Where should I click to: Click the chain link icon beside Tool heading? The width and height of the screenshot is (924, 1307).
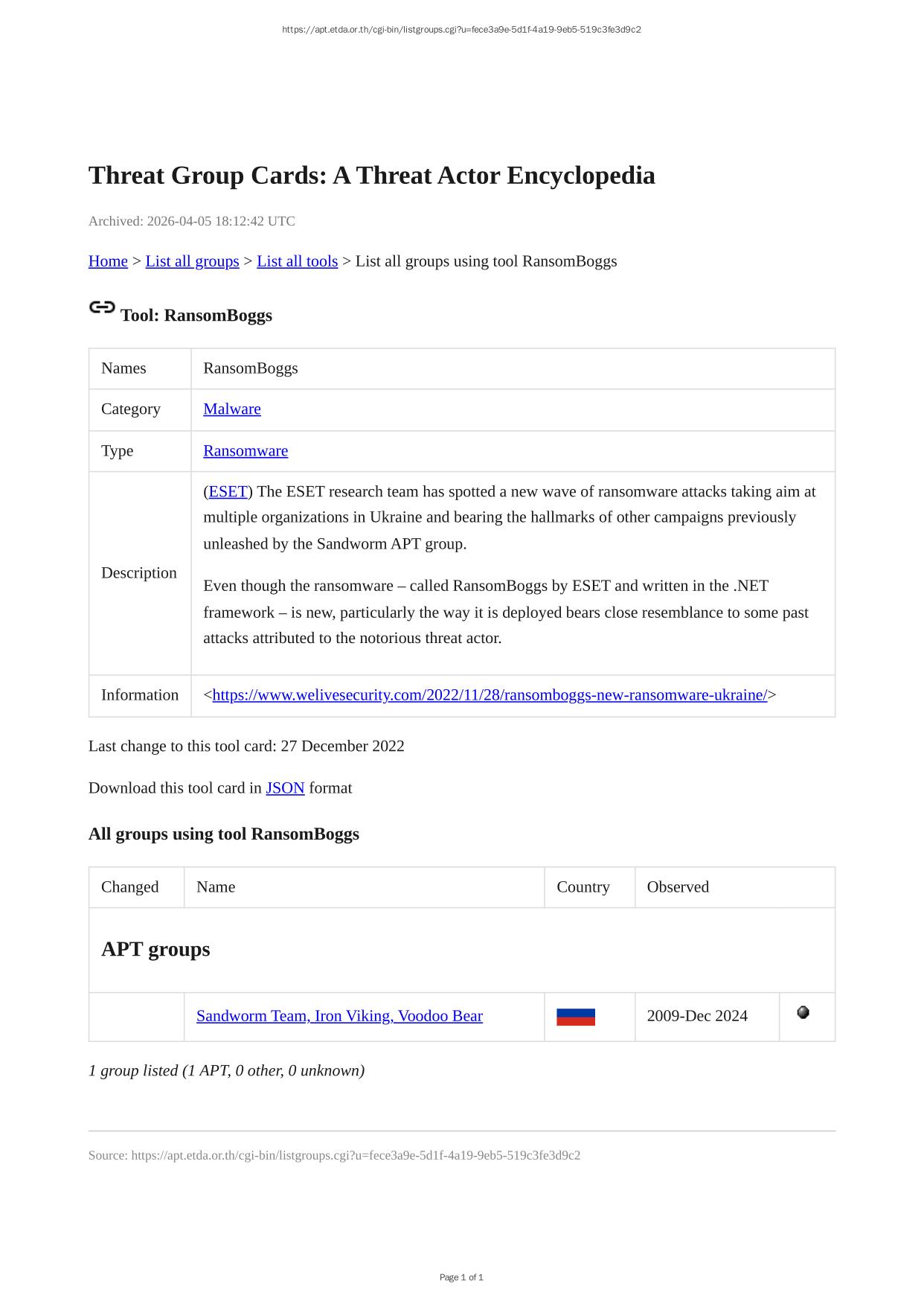coord(102,307)
